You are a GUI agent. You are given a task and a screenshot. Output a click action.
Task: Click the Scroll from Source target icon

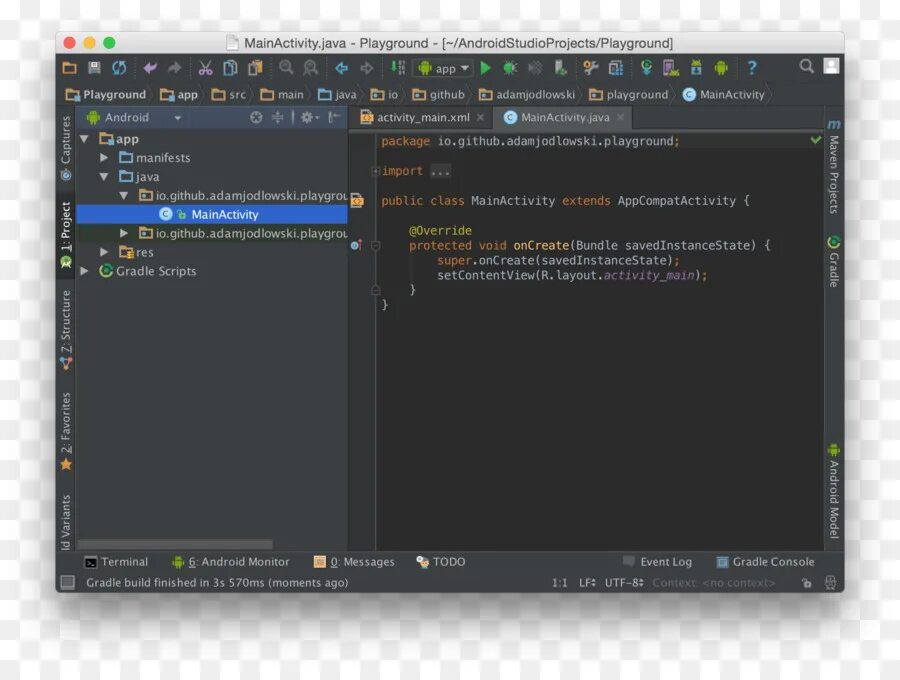pyautogui.click(x=256, y=118)
